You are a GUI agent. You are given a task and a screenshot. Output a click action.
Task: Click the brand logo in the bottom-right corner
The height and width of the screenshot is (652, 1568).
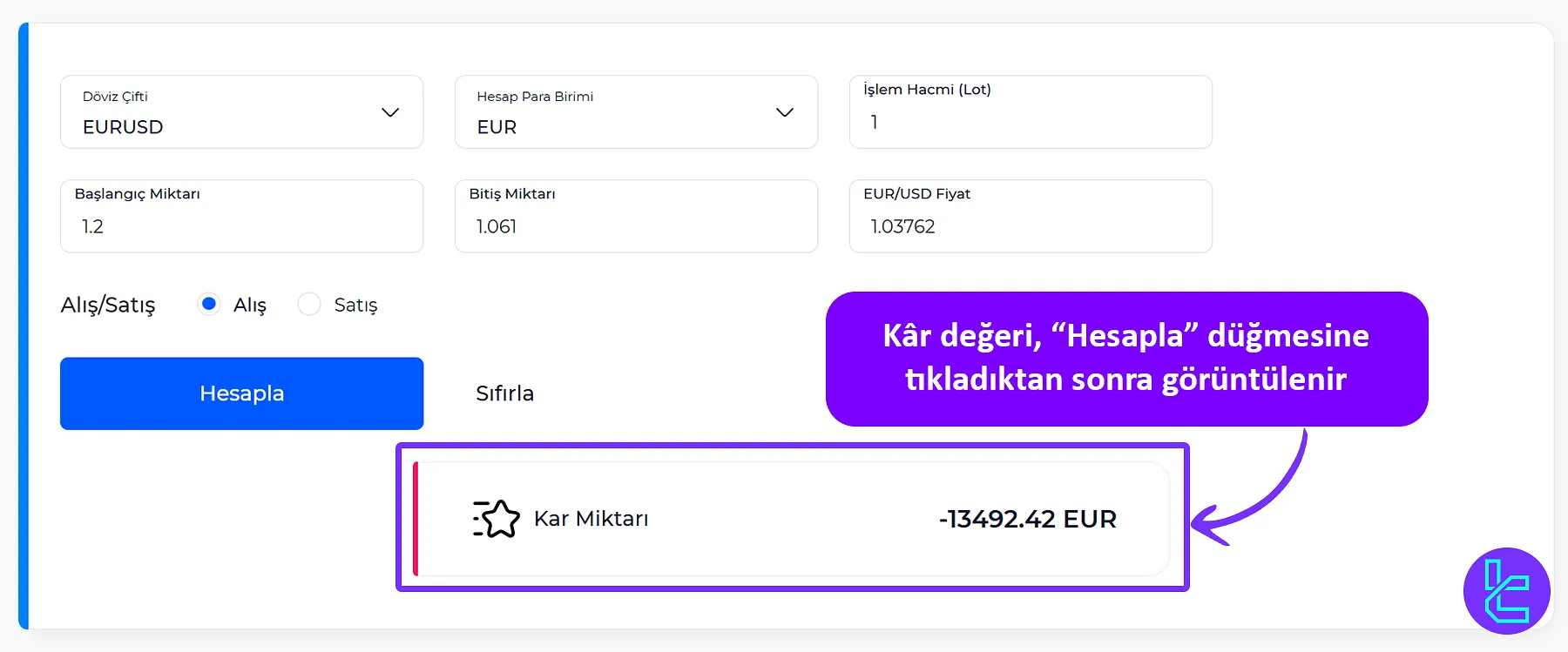pyautogui.click(x=1507, y=590)
